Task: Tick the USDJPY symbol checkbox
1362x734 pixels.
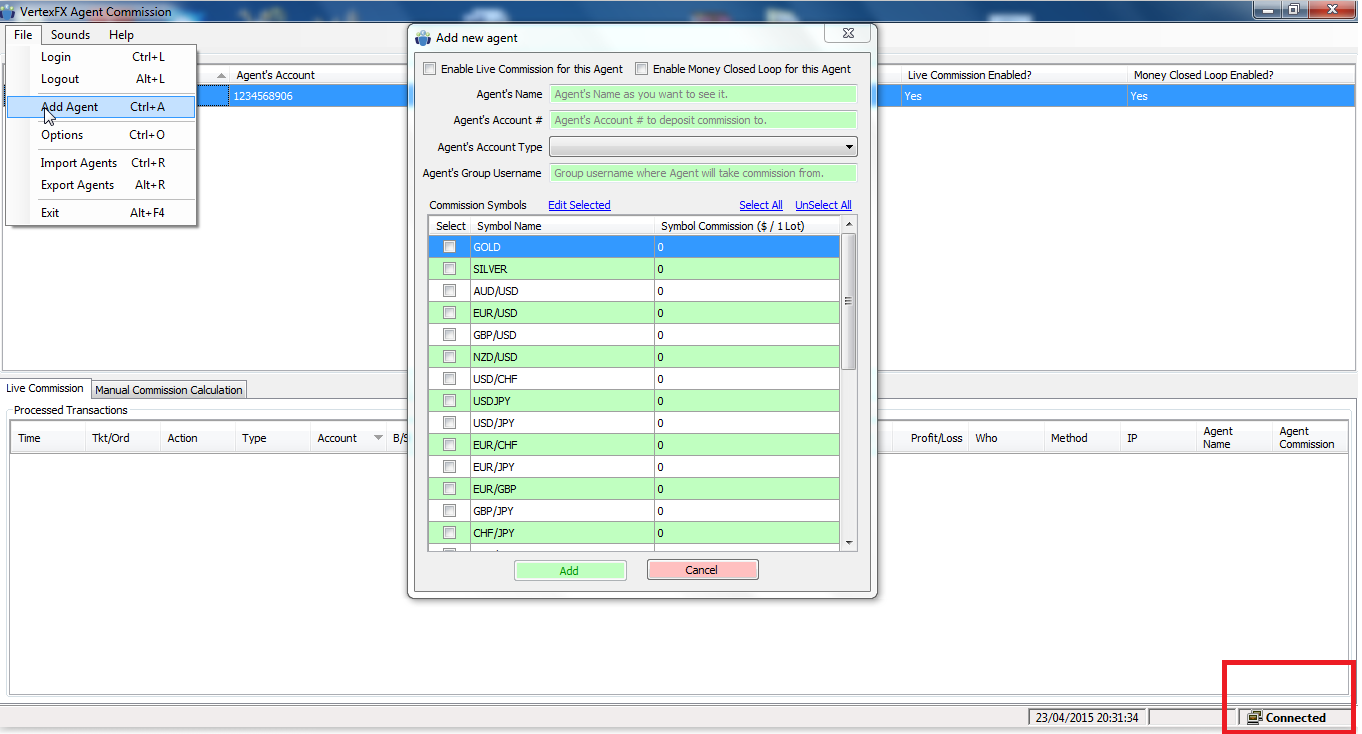Action: 450,401
